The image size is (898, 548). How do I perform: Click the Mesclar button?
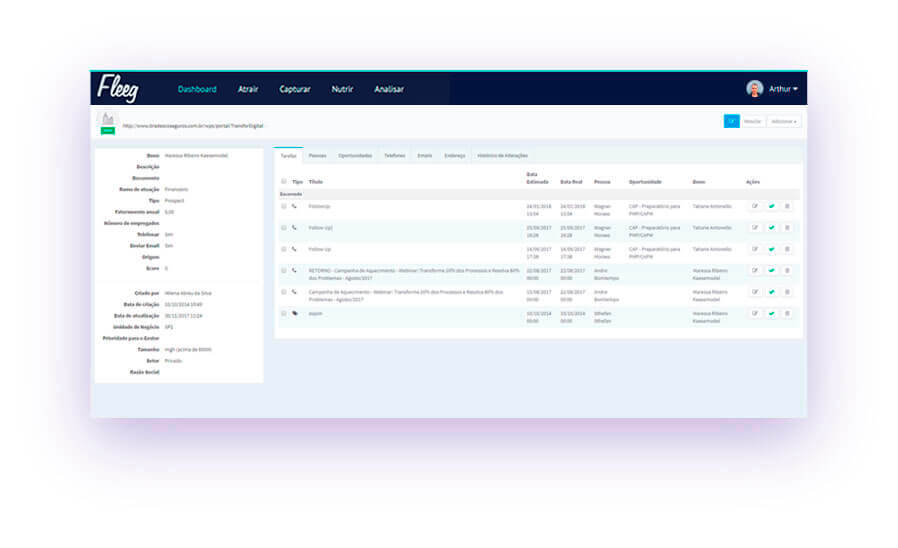click(x=753, y=121)
